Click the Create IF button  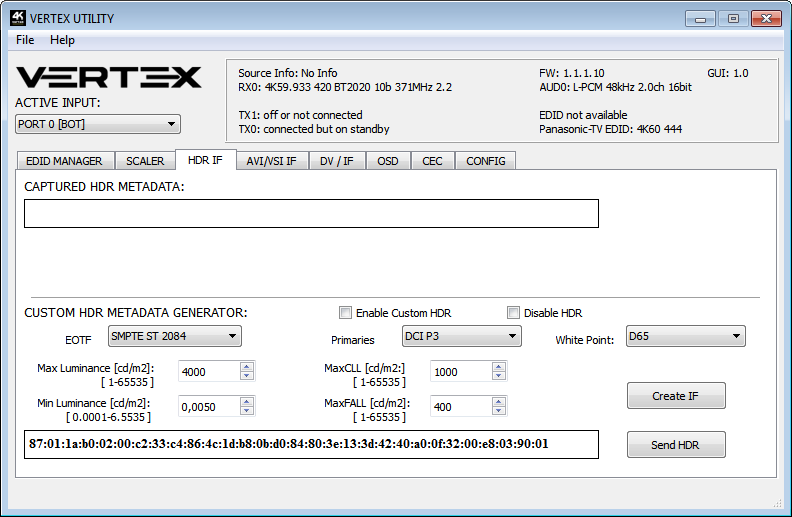[x=676, y=396]
